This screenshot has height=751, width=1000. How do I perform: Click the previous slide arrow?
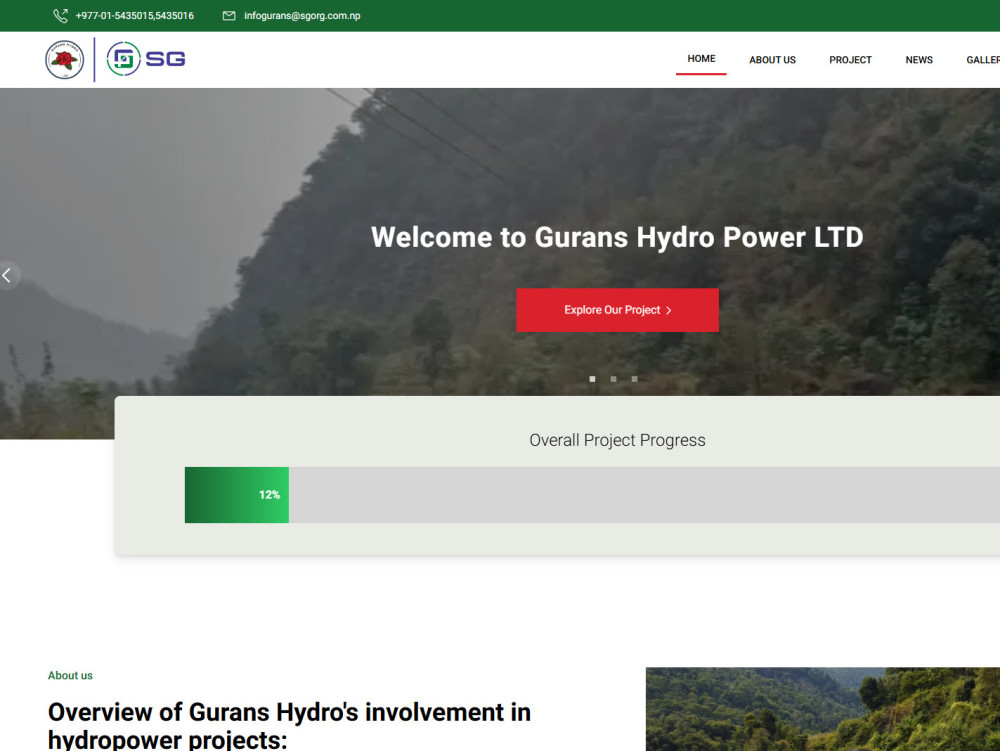(x=7, y=275)
